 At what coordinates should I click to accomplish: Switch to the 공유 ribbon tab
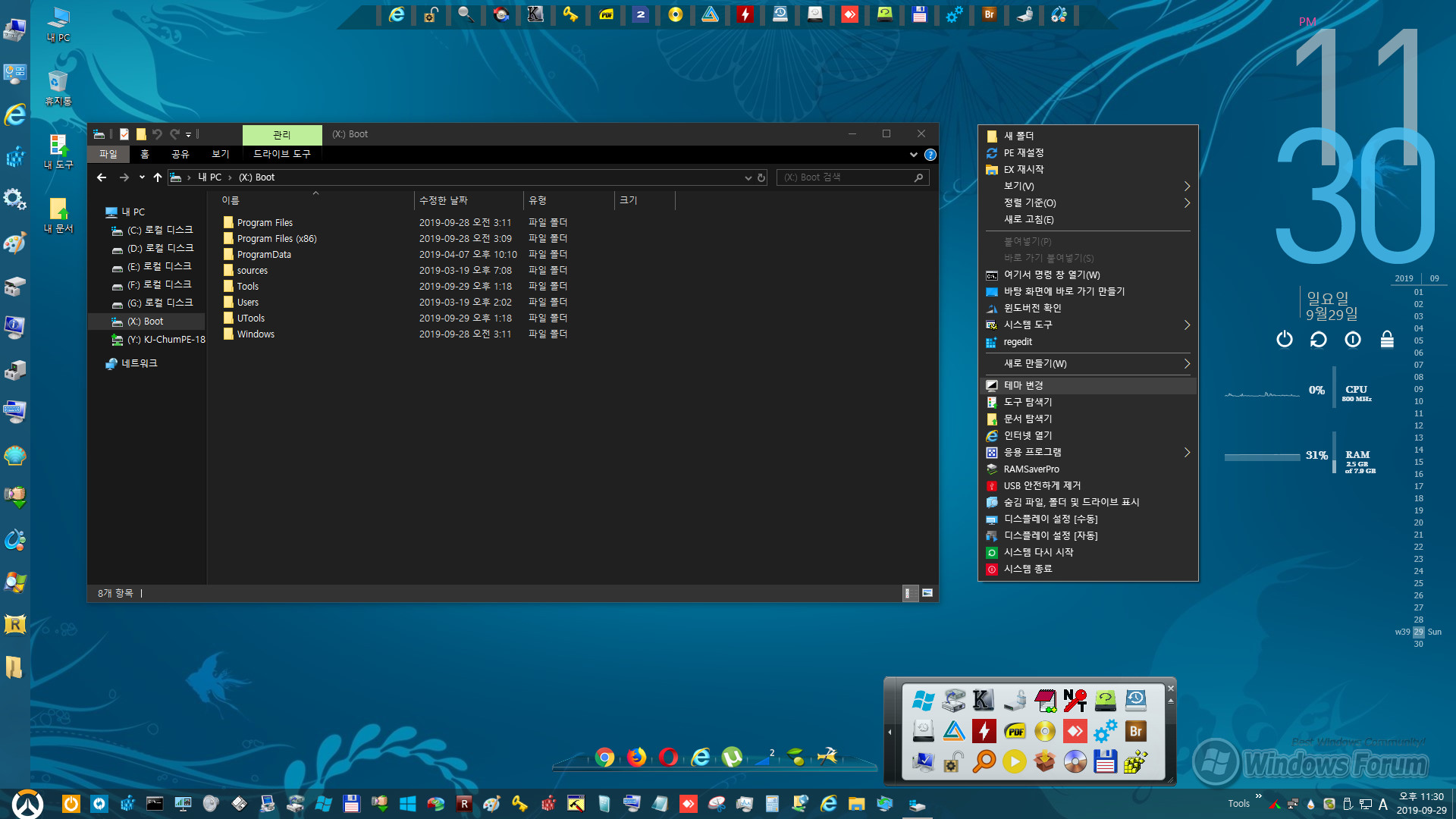coord(180,154)
